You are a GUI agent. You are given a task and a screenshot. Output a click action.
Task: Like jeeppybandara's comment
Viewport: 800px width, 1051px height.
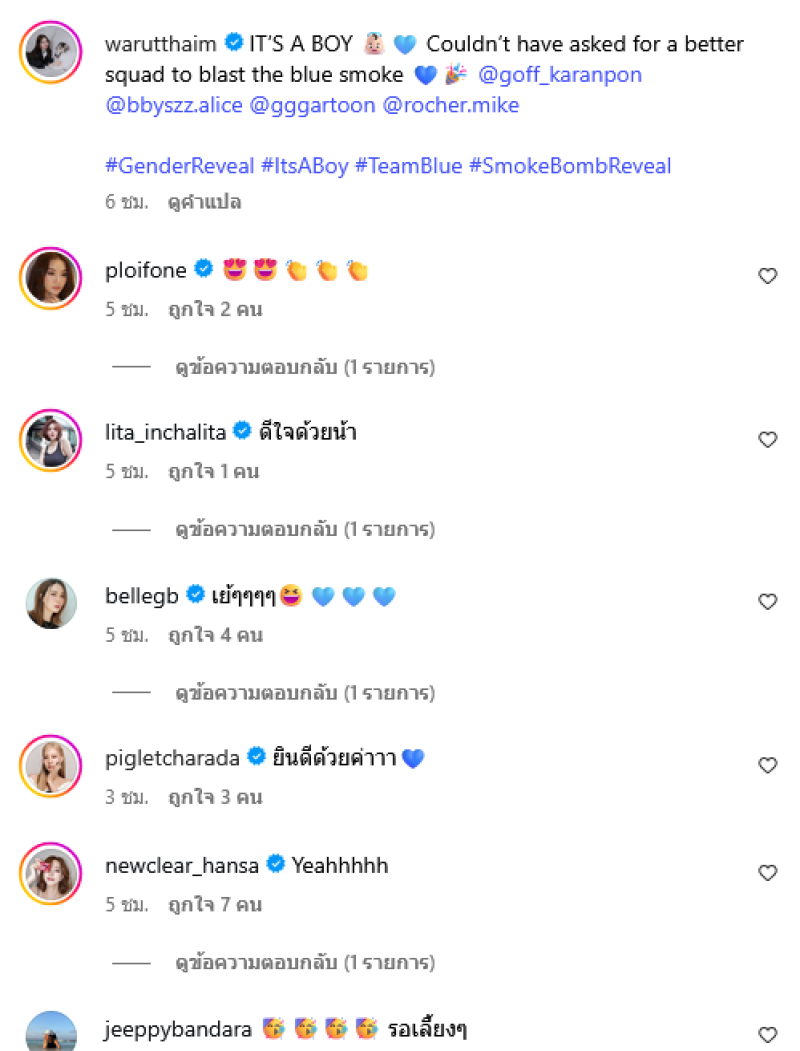point(767,1035)
